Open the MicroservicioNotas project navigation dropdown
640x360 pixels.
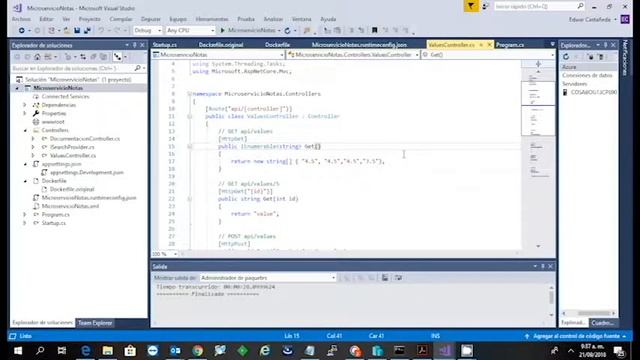(218, 55)
